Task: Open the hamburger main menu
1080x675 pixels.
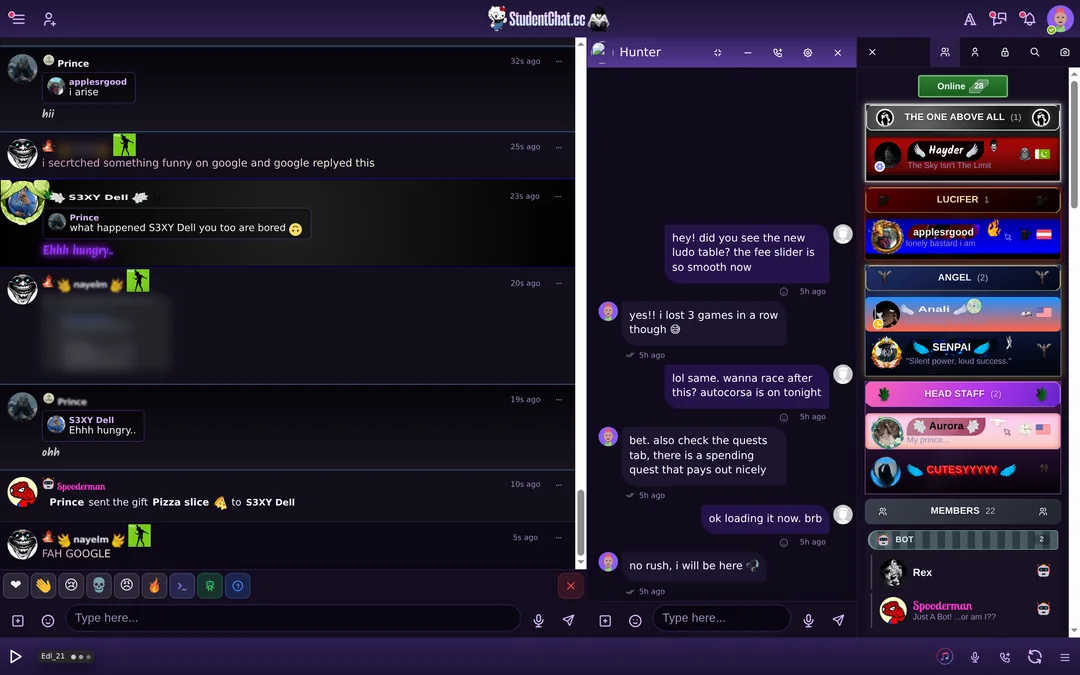Action: click(x=17, y=19)
